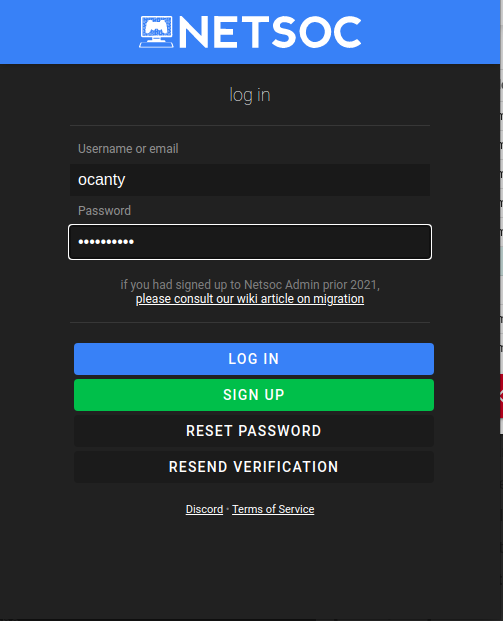Click the 'ocanty' username text
This screenshot has width=503, height=621.
coord(102,180)
